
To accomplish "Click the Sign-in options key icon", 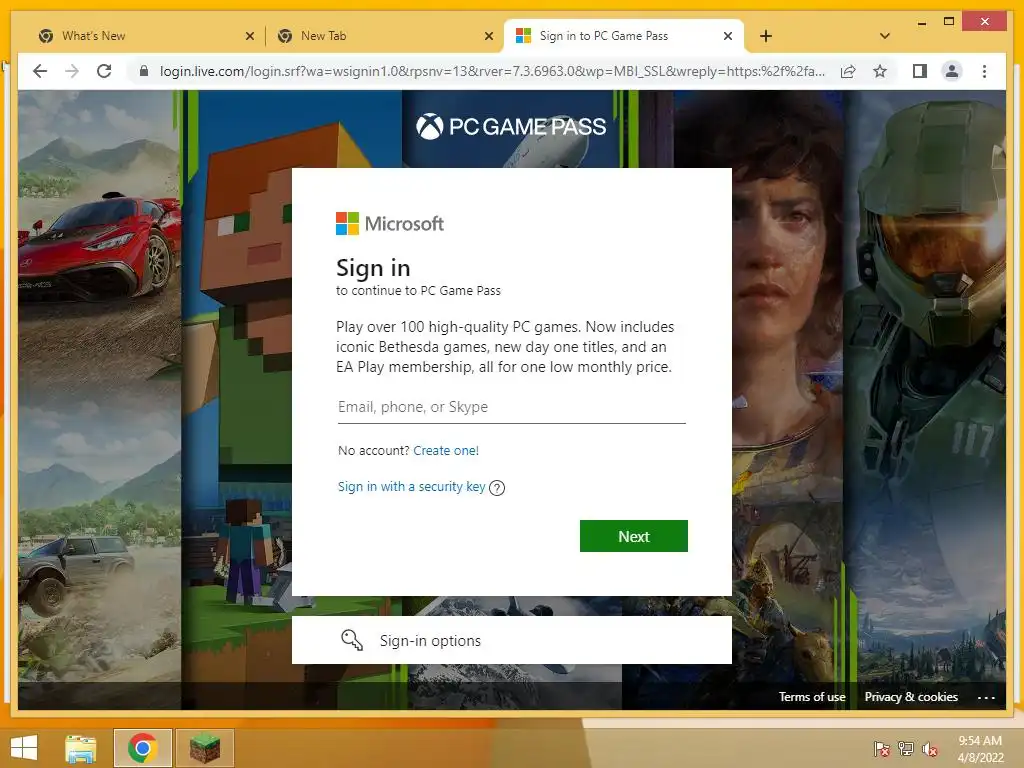I will [352, 640].
